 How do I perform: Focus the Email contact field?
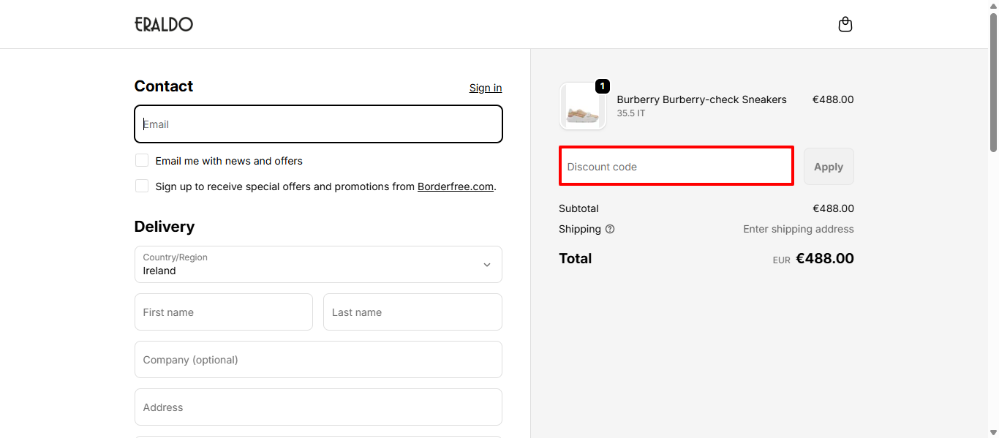pyautogui.click(x=318, y=125)
